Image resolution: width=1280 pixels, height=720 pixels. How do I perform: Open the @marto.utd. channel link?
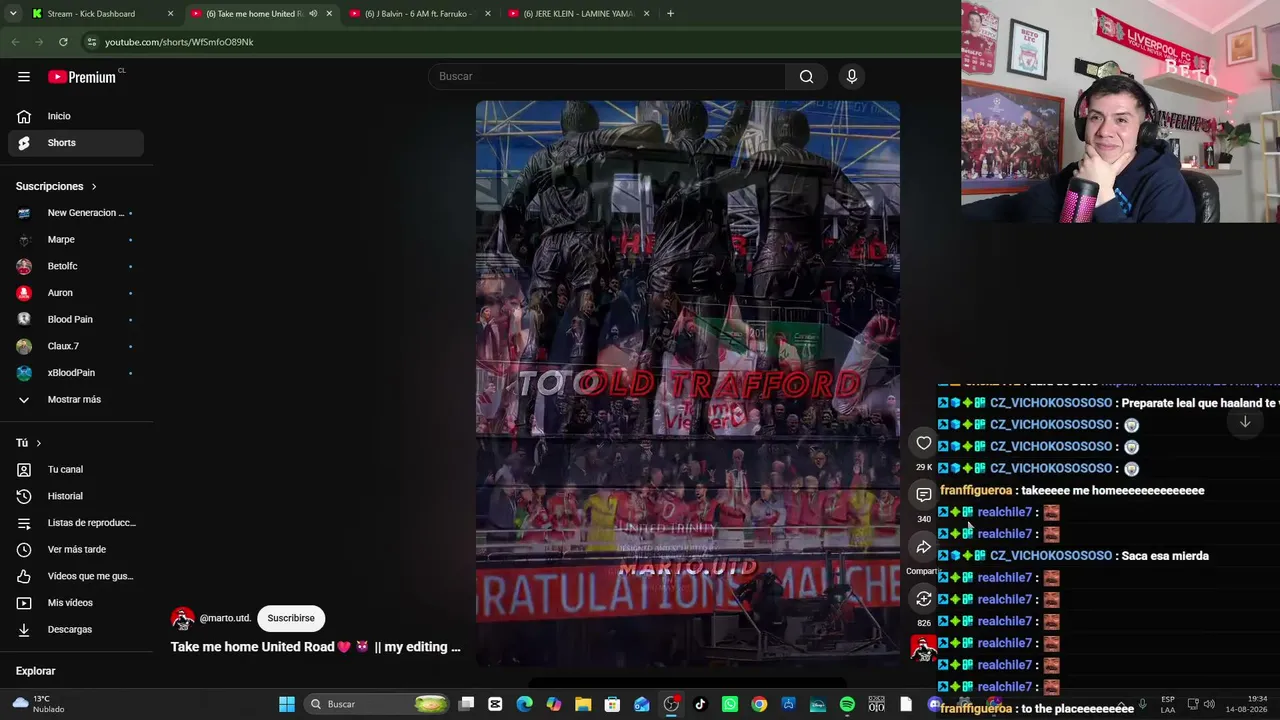tap(225, 618)
